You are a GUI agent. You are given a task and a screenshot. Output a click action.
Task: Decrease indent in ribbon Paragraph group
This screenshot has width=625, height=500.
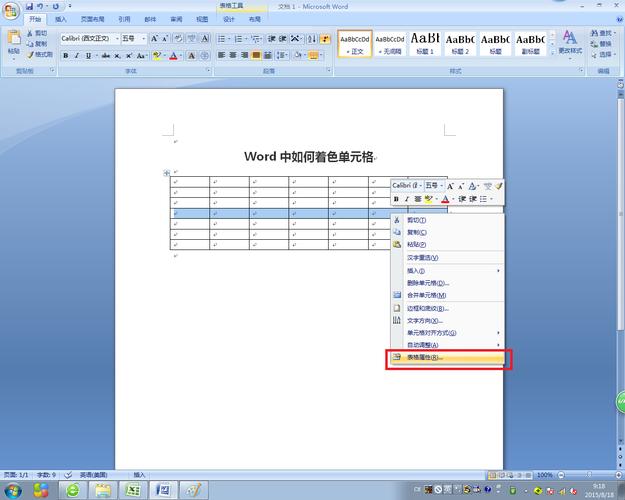pyautogui.click(x=272, y=39)
